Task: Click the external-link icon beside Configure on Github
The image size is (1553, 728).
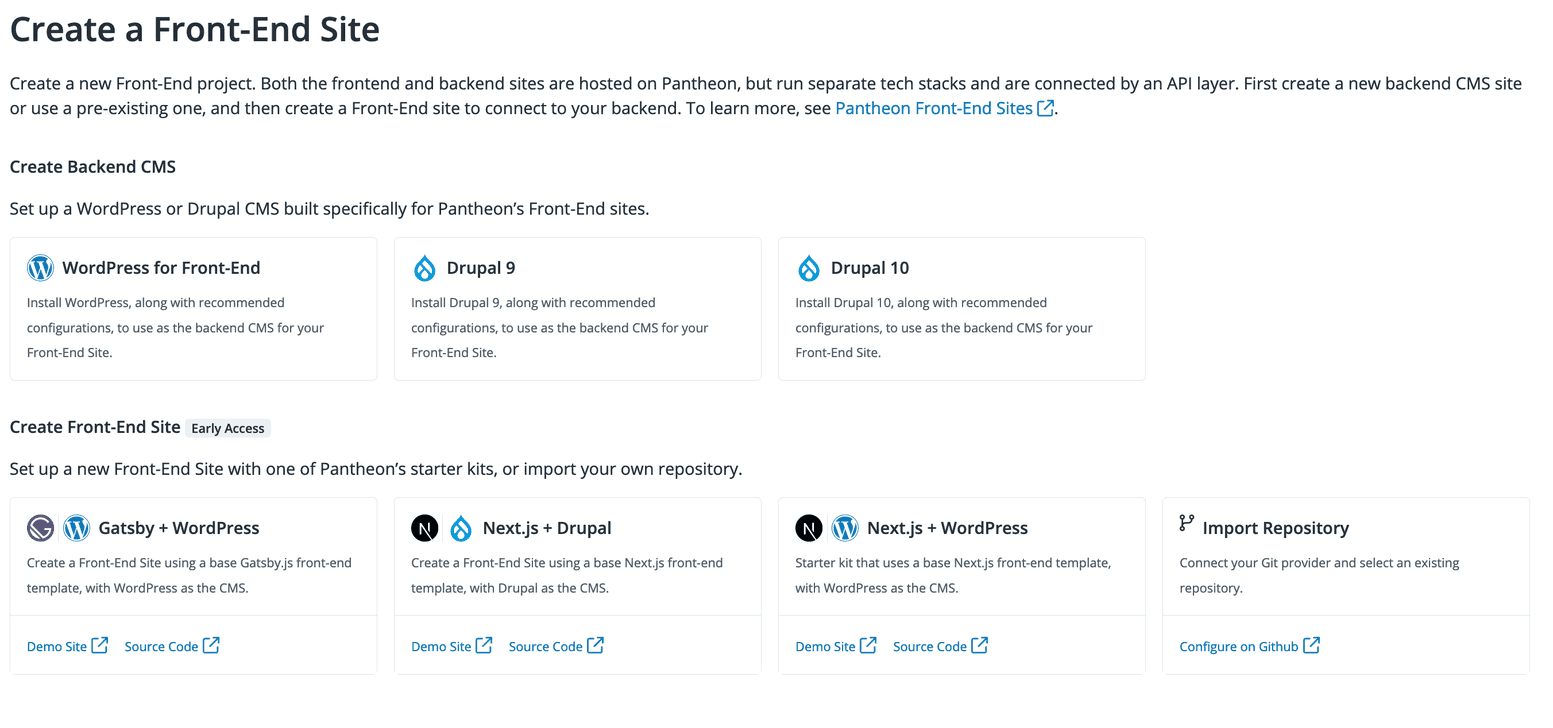Action: [x=1312, y=645]
